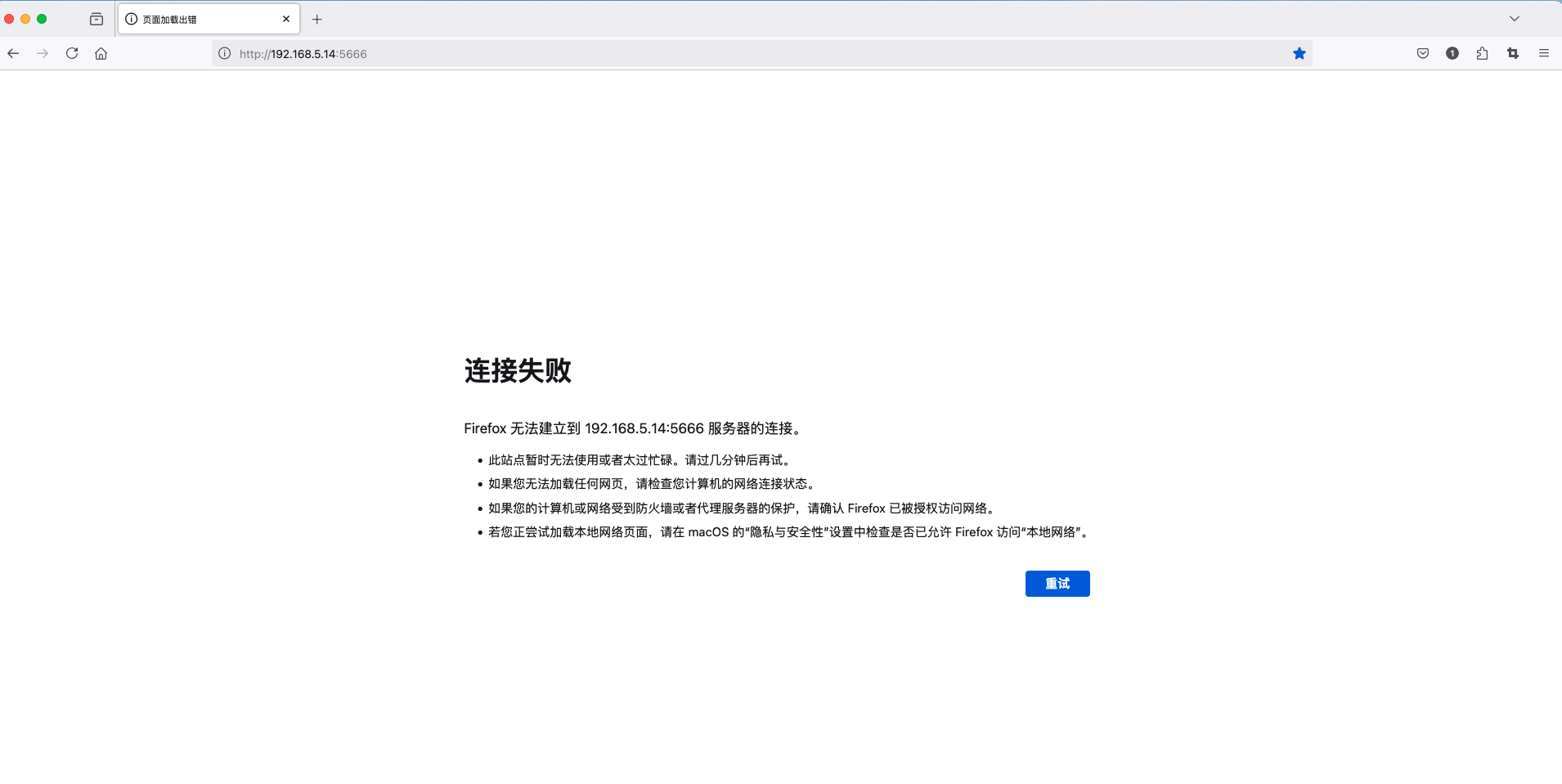Open the Save to Pocket icon
The height and width of the screenshot is (784, 1562).
[1423, 53]
